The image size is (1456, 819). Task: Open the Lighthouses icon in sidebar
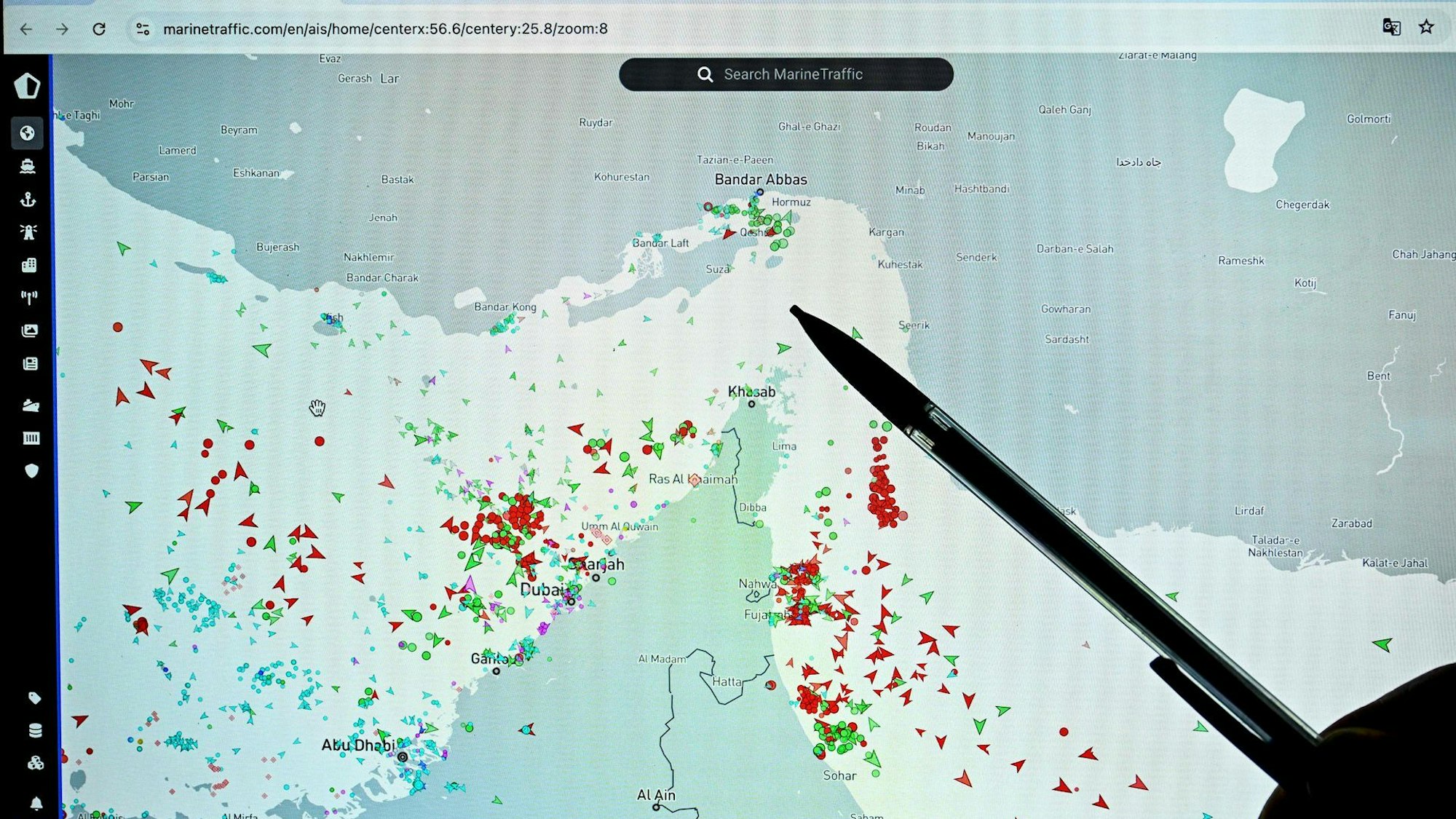(28, 232)
